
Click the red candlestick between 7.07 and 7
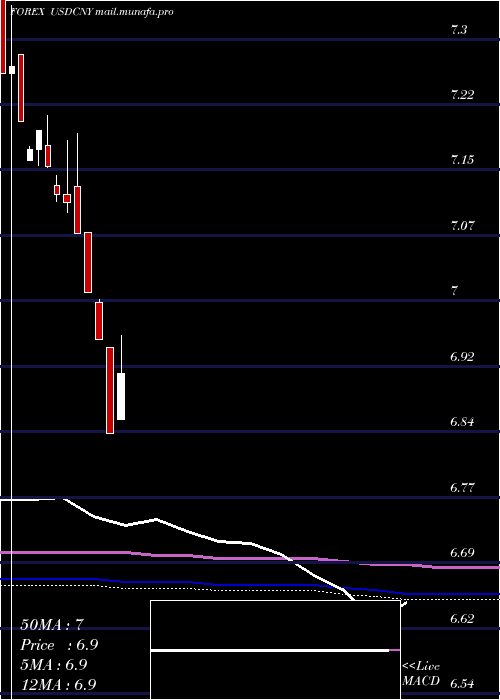pyautogui.click(x=88, y=262)
